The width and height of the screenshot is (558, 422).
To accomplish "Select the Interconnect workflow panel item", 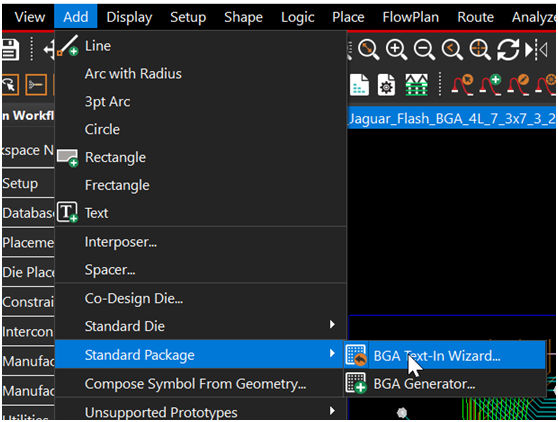I will click(x=28, y=332).
